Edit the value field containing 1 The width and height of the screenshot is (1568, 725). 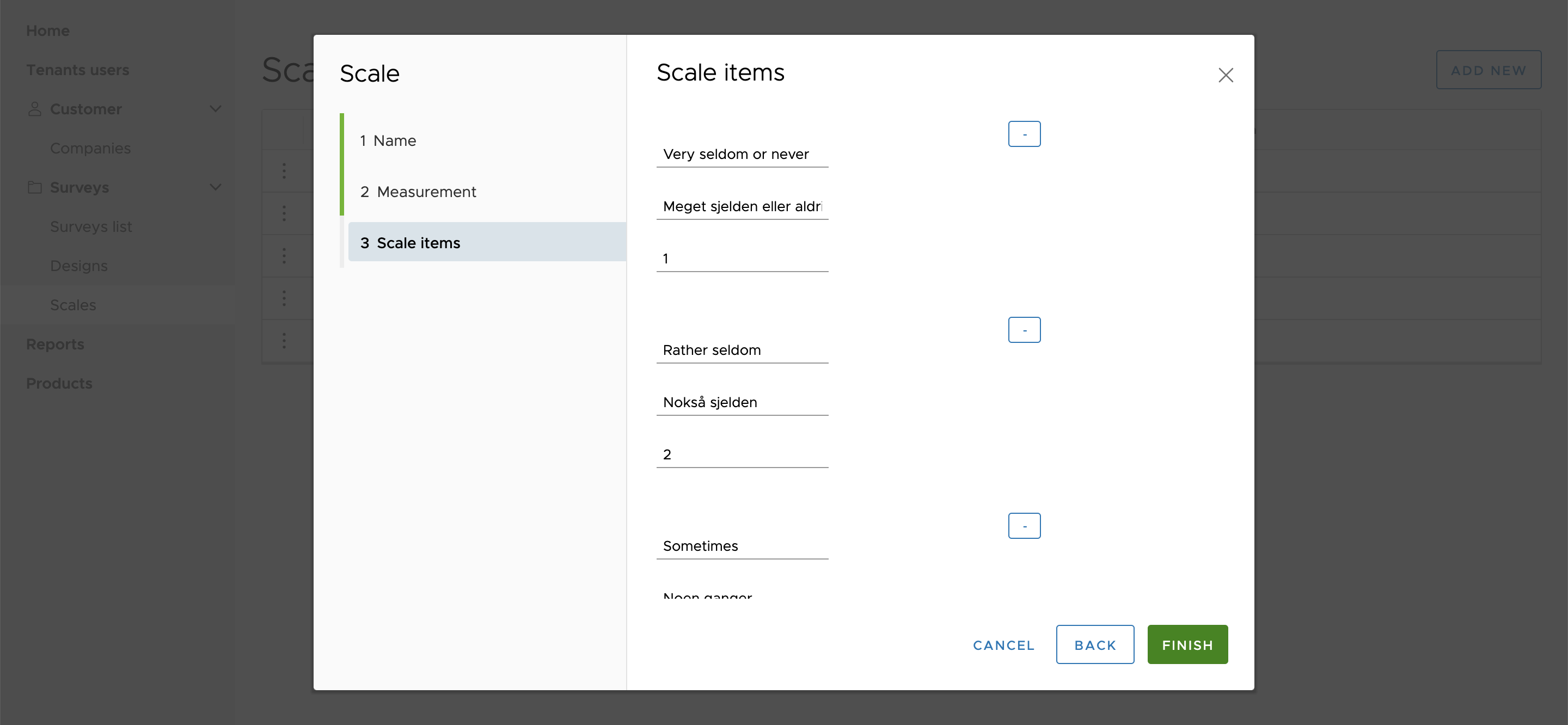[742, 259]
